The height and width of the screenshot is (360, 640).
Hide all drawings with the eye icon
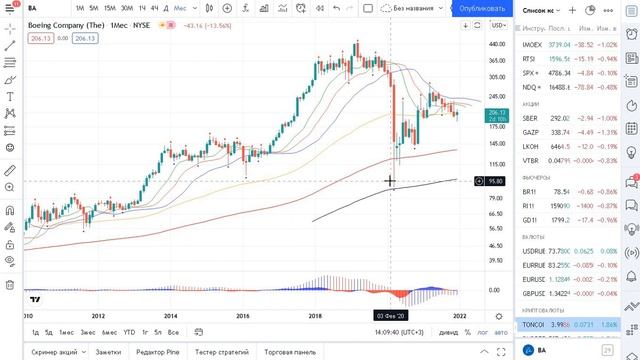click(x=10, y=261)
